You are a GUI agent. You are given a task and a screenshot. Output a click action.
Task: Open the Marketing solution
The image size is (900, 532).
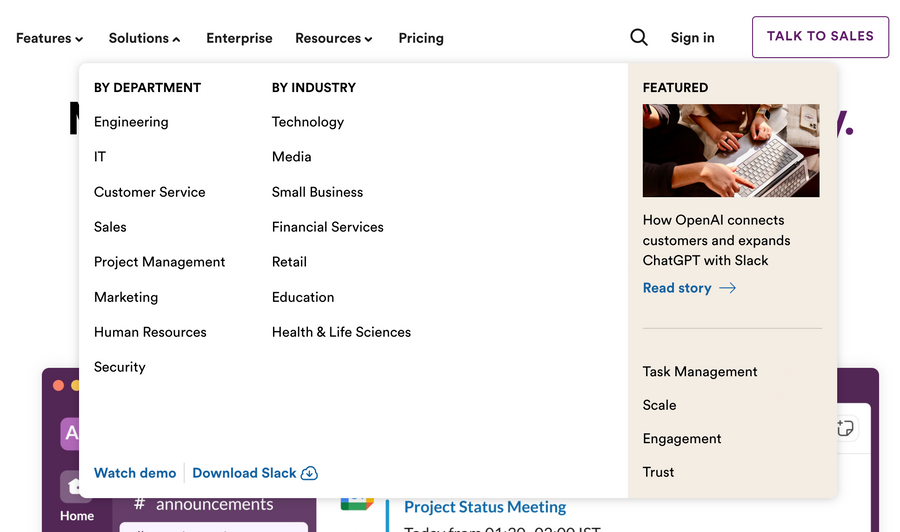click(x=126, y=297)
